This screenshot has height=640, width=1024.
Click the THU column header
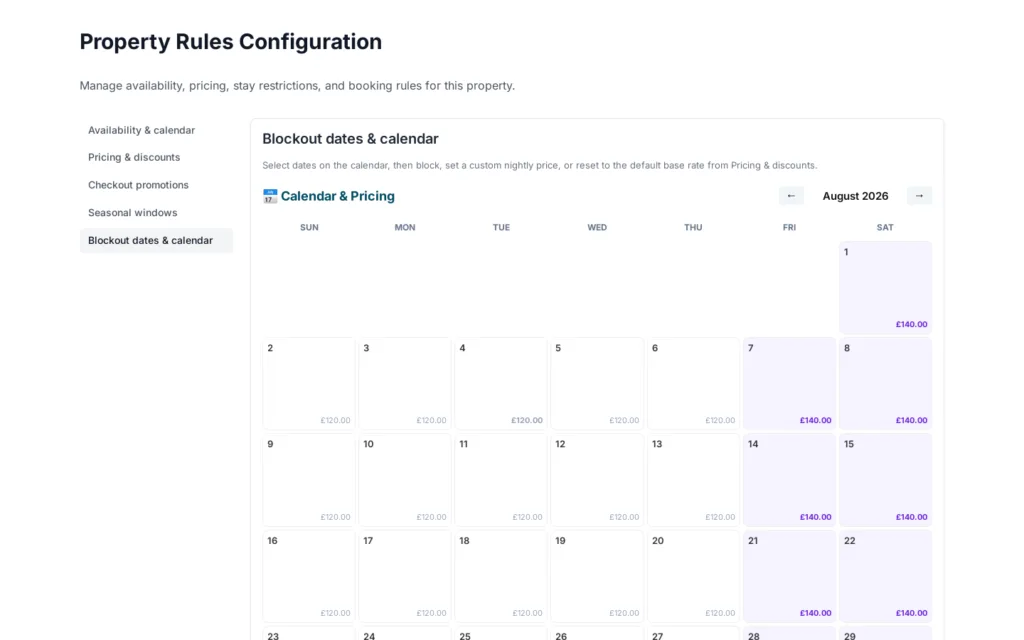pos(693,227)
